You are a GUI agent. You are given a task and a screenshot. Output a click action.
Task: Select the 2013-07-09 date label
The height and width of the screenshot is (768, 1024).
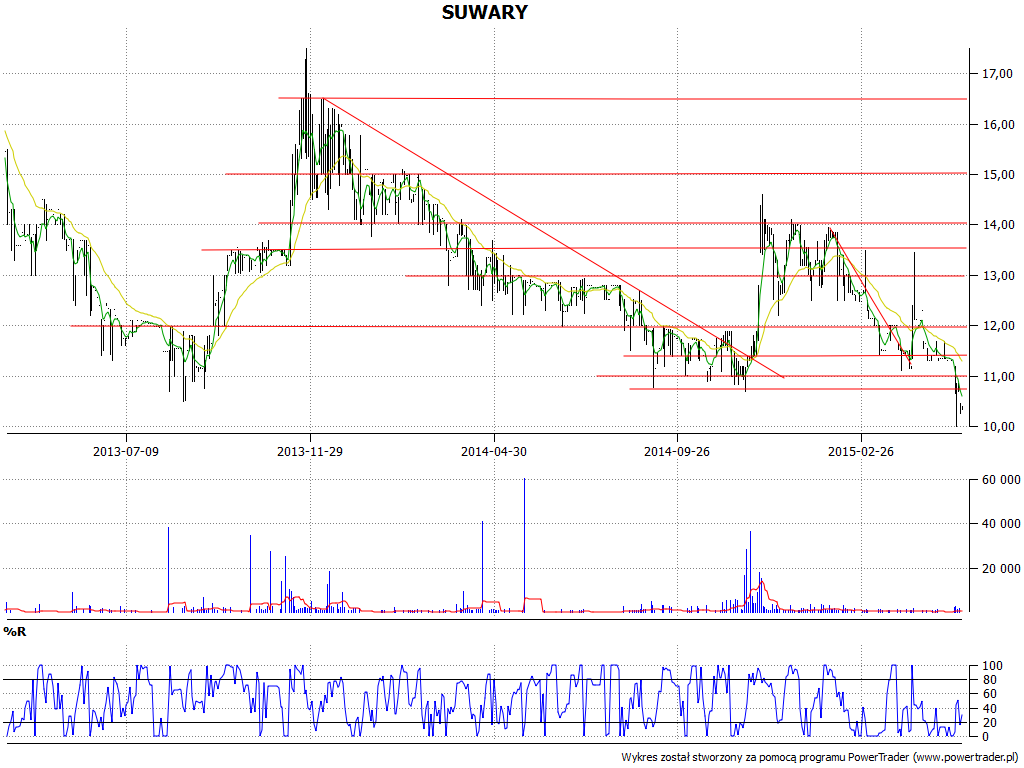[126, 451]
